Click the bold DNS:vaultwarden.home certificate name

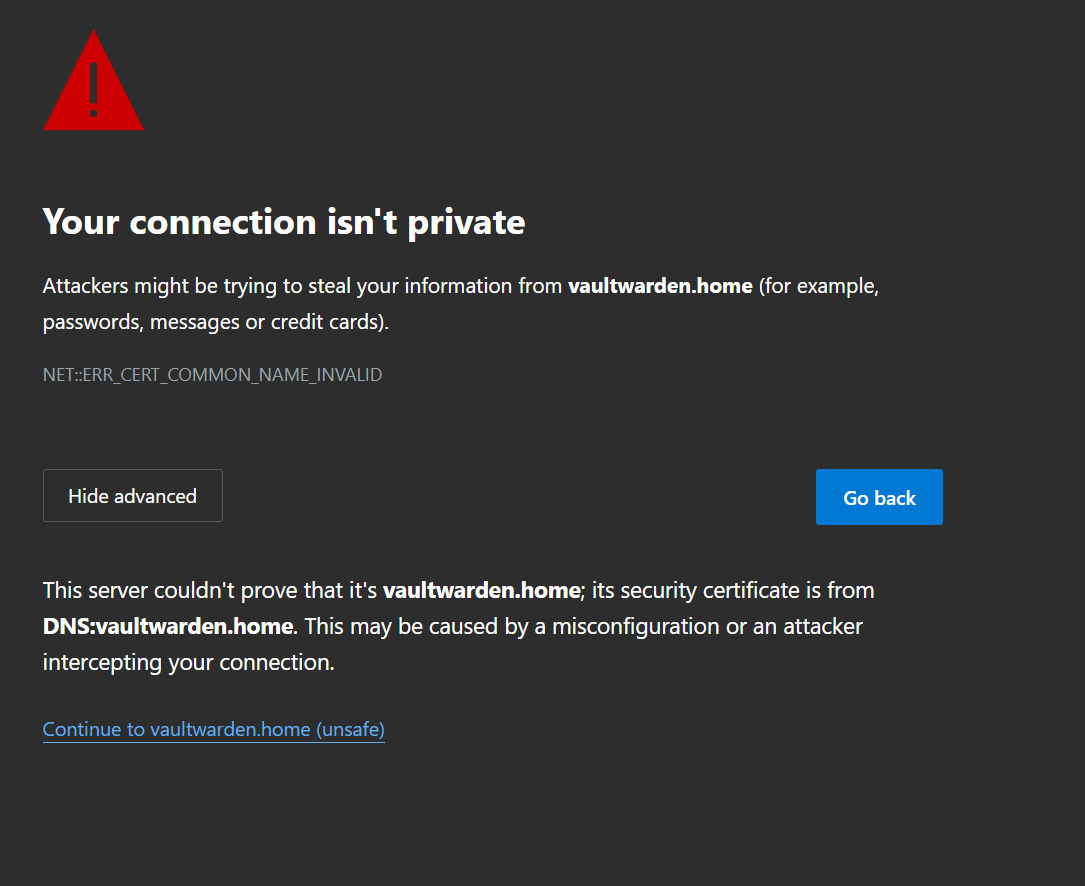pyautogui.click(x=168, y=626)
